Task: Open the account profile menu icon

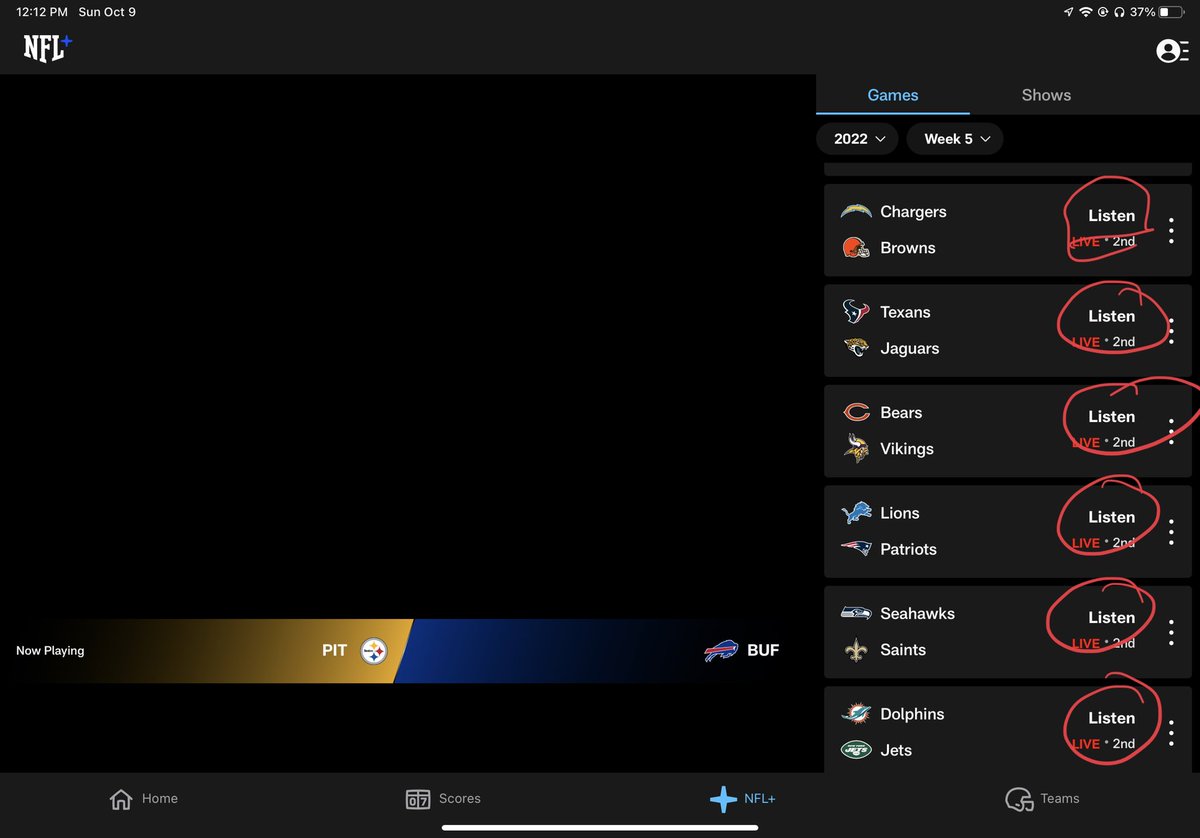Action: [x=1171, y=51]
